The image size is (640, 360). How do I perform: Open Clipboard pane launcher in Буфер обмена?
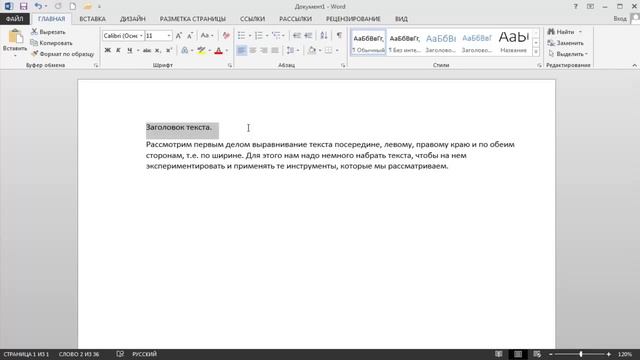(x=96, y=65)
